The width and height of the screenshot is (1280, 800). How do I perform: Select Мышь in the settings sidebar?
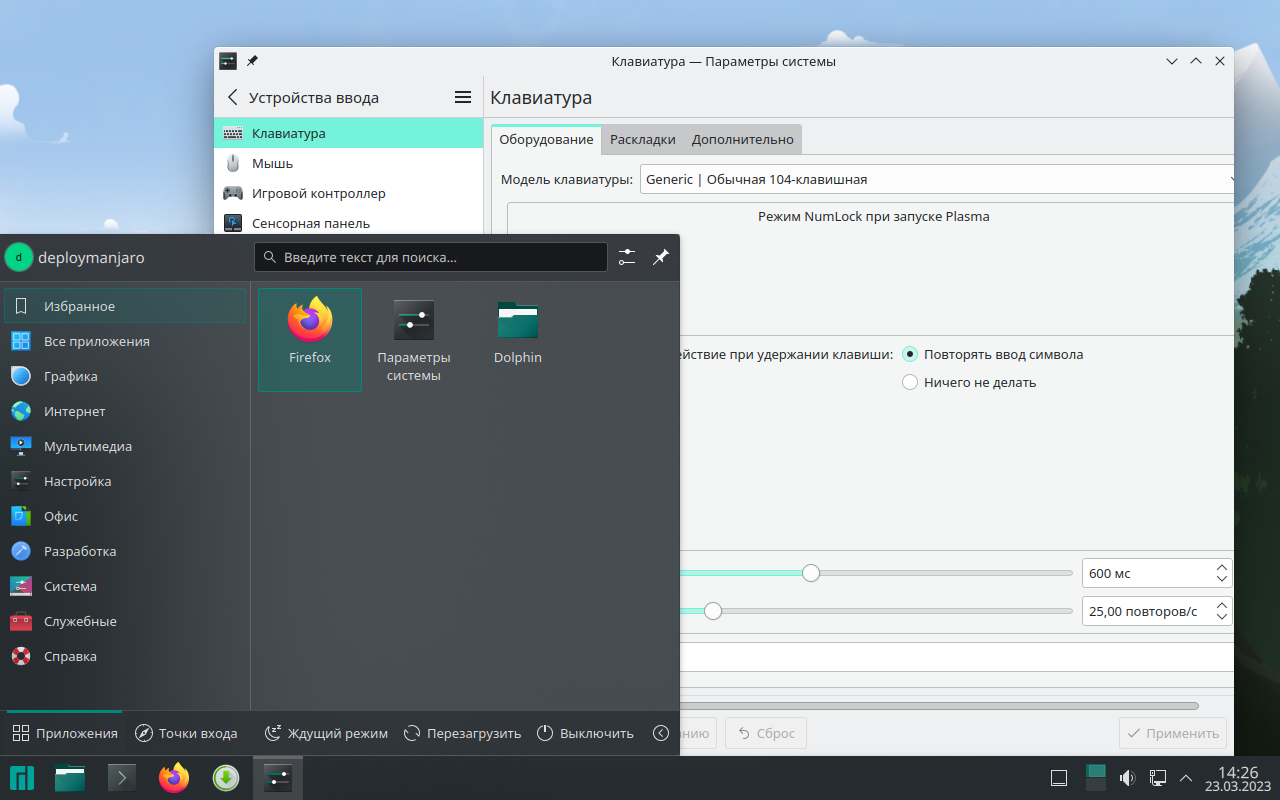(x=349, y=163)
